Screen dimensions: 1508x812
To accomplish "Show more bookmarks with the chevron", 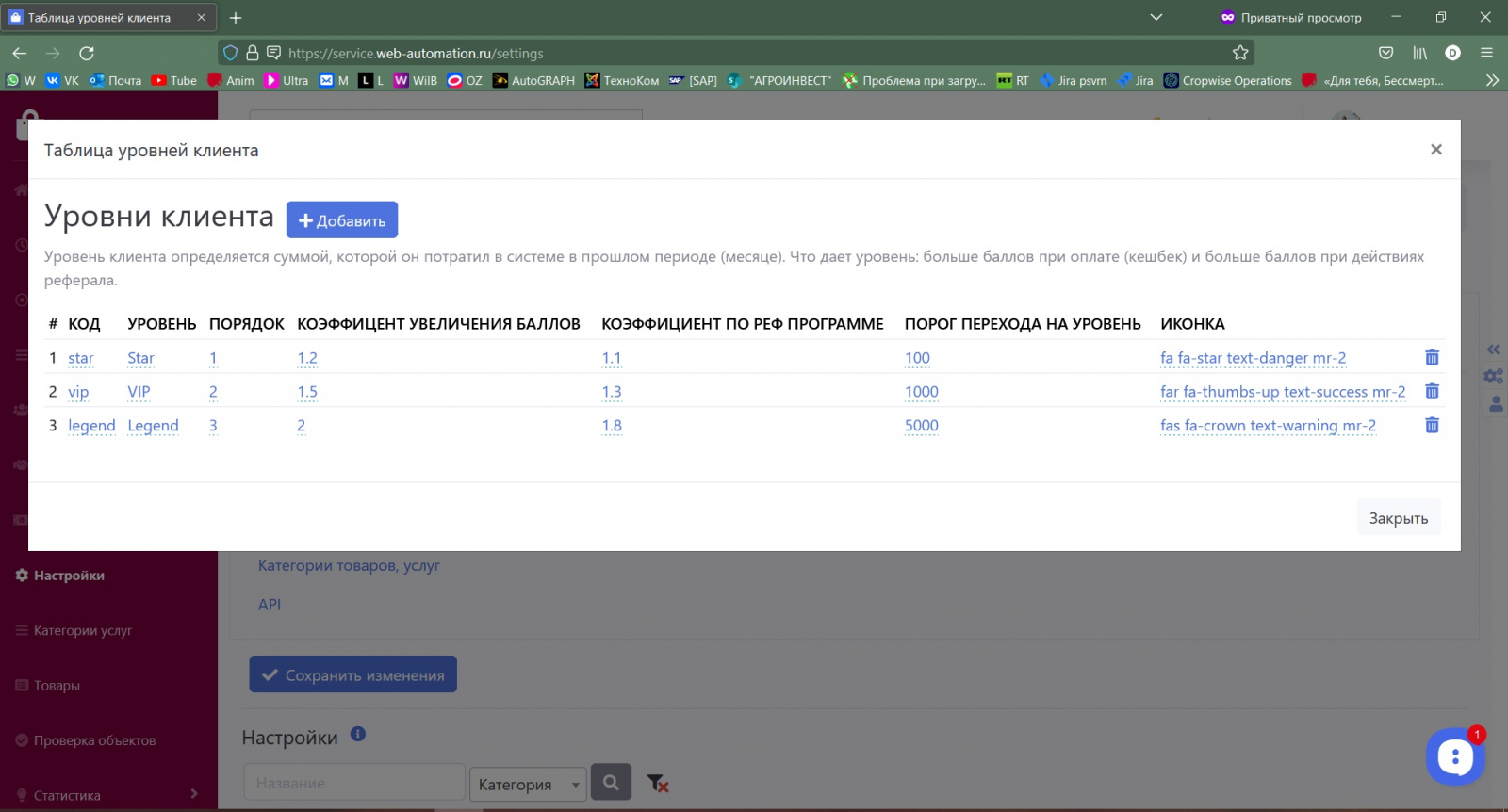I will (x=1492, y=80).
